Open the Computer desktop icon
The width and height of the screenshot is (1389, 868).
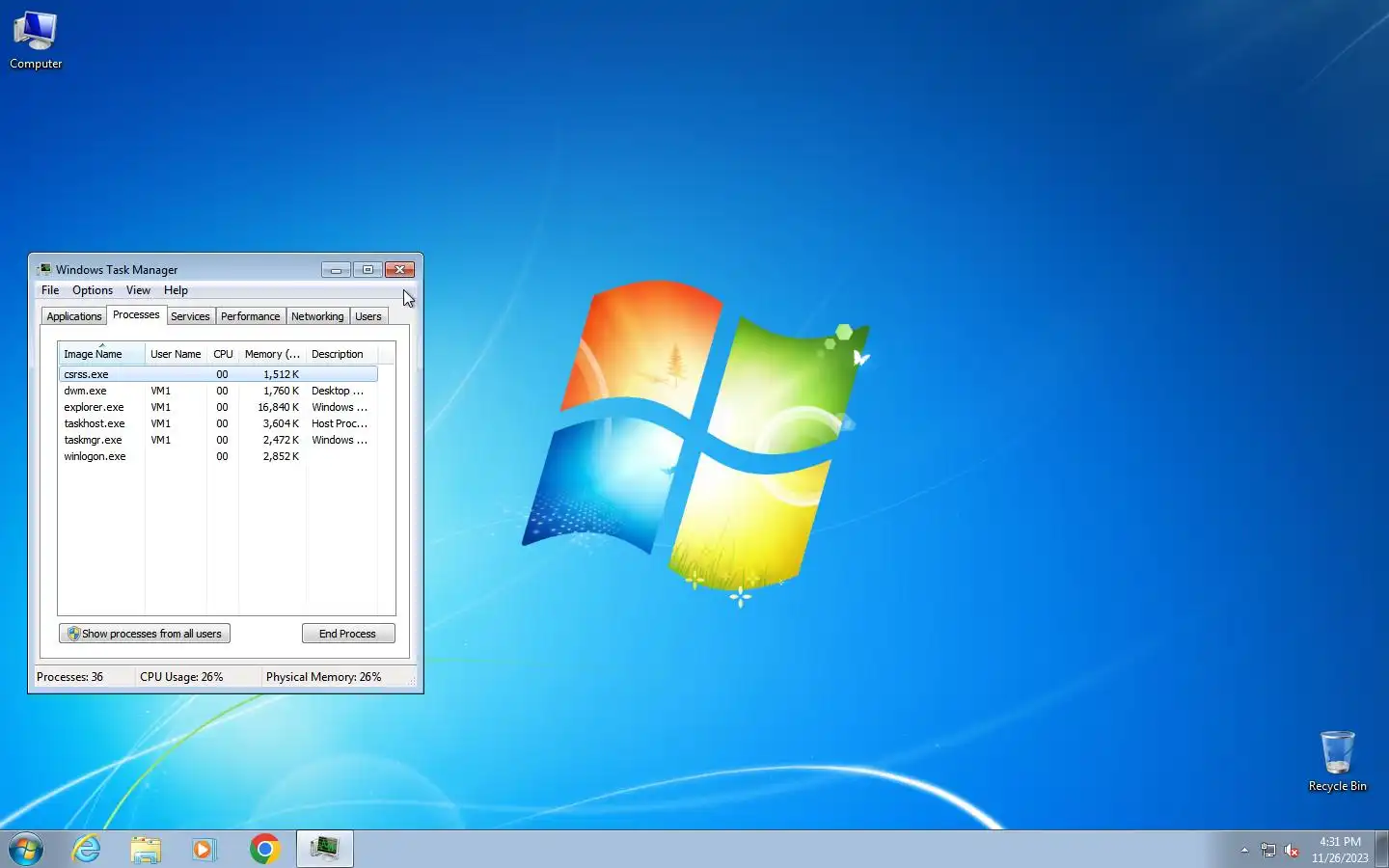(x=36, y=41)
